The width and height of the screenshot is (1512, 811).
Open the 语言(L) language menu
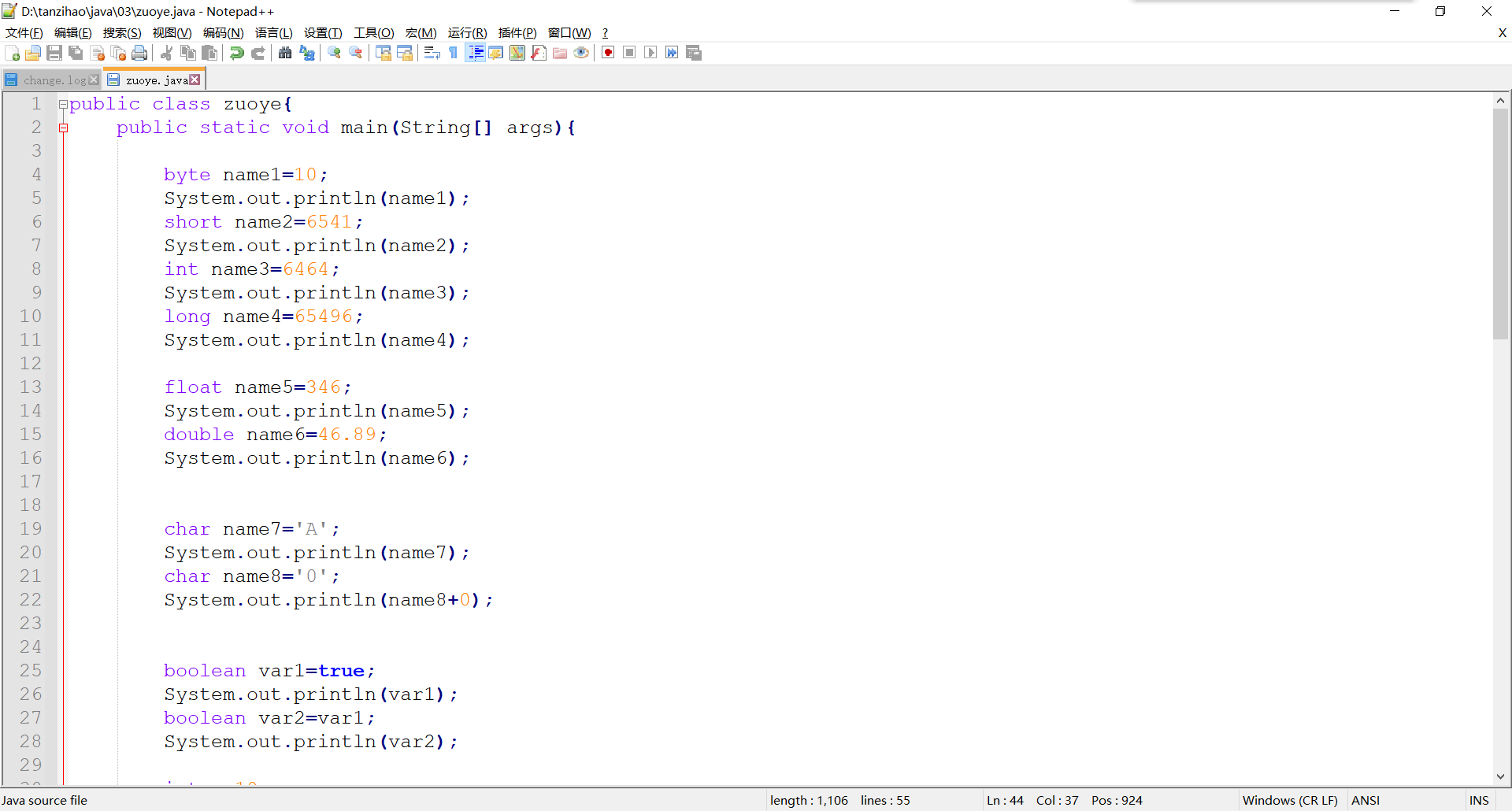(273, 32)
